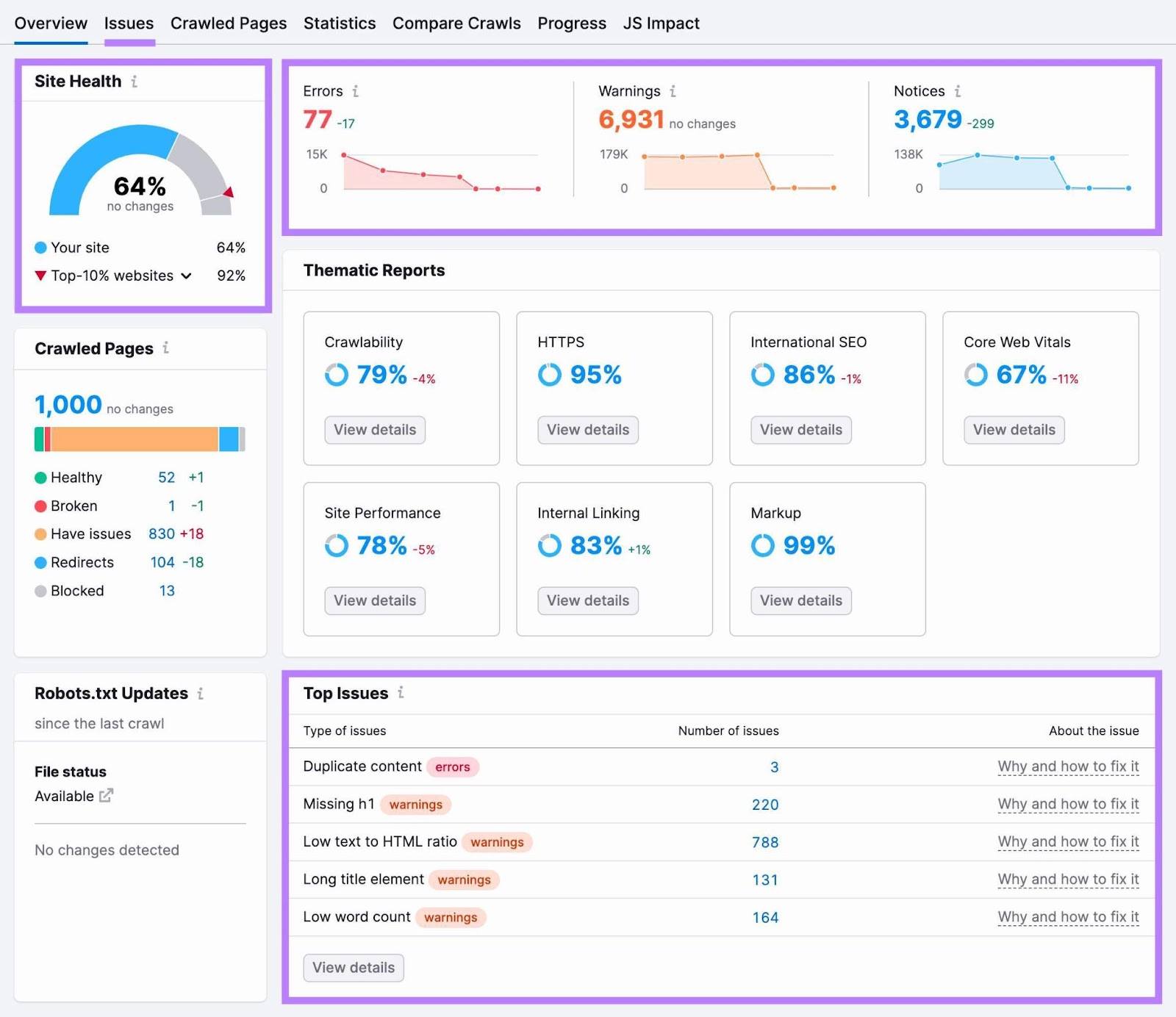Click the Site Health info icon
1176x1017 pixels.
click(x=134, y=82)
